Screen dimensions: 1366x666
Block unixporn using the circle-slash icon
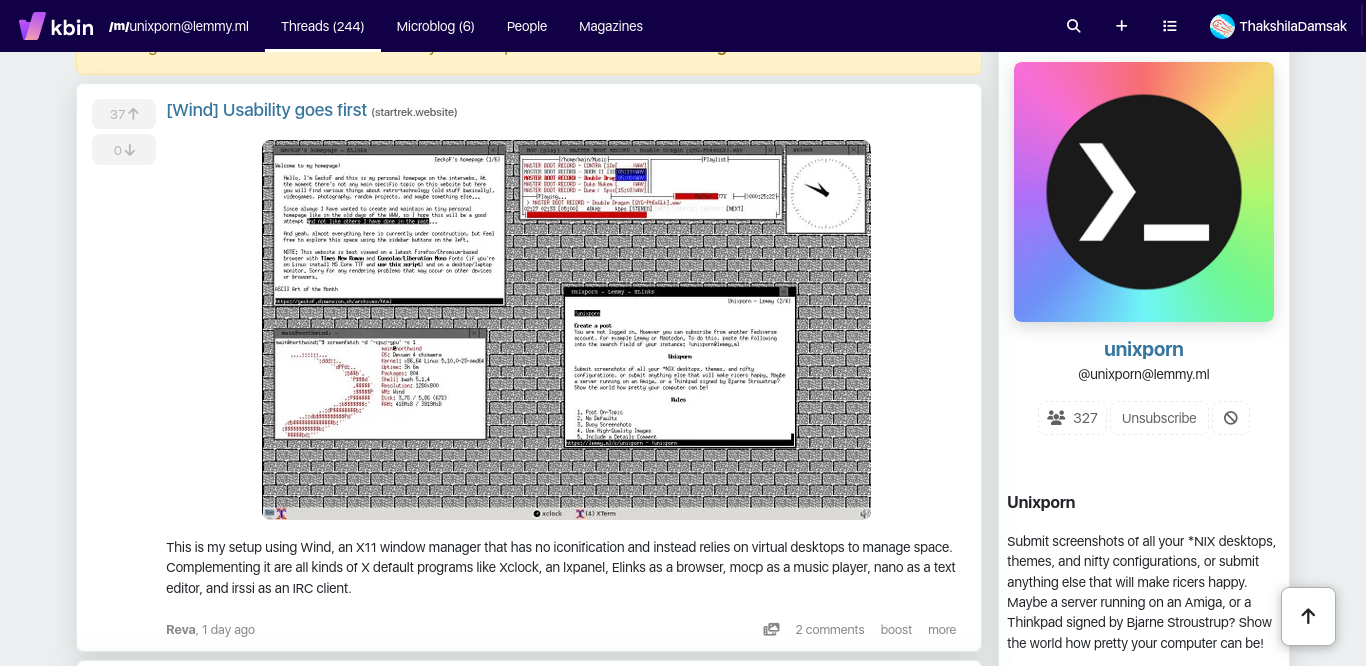[x=1230, y=418]
